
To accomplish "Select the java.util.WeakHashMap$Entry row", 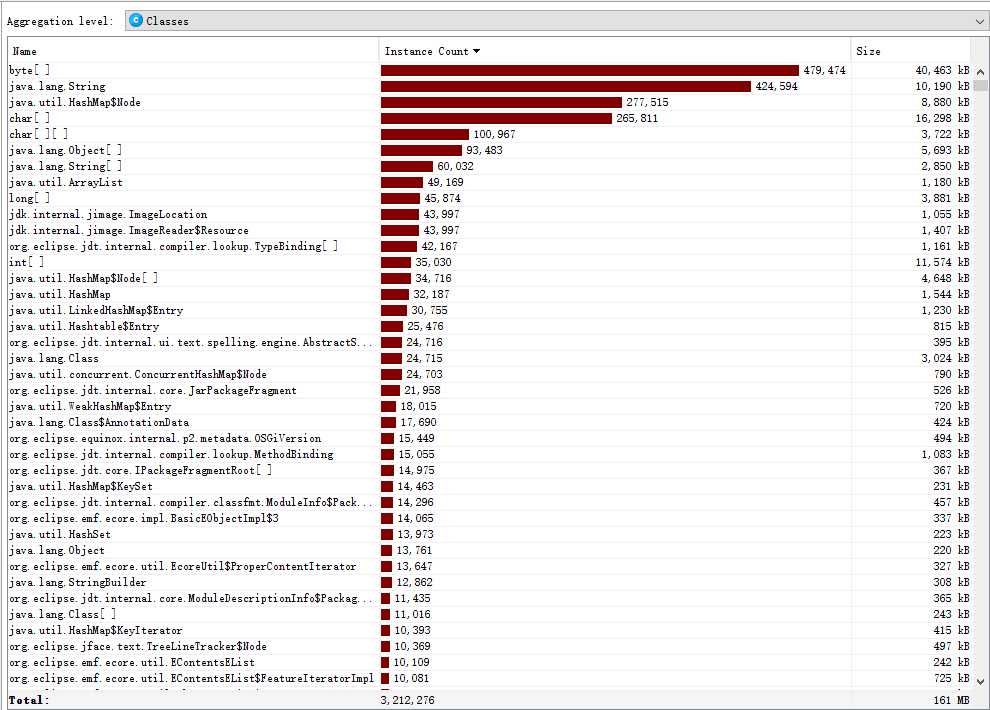I will coord(489,406).
